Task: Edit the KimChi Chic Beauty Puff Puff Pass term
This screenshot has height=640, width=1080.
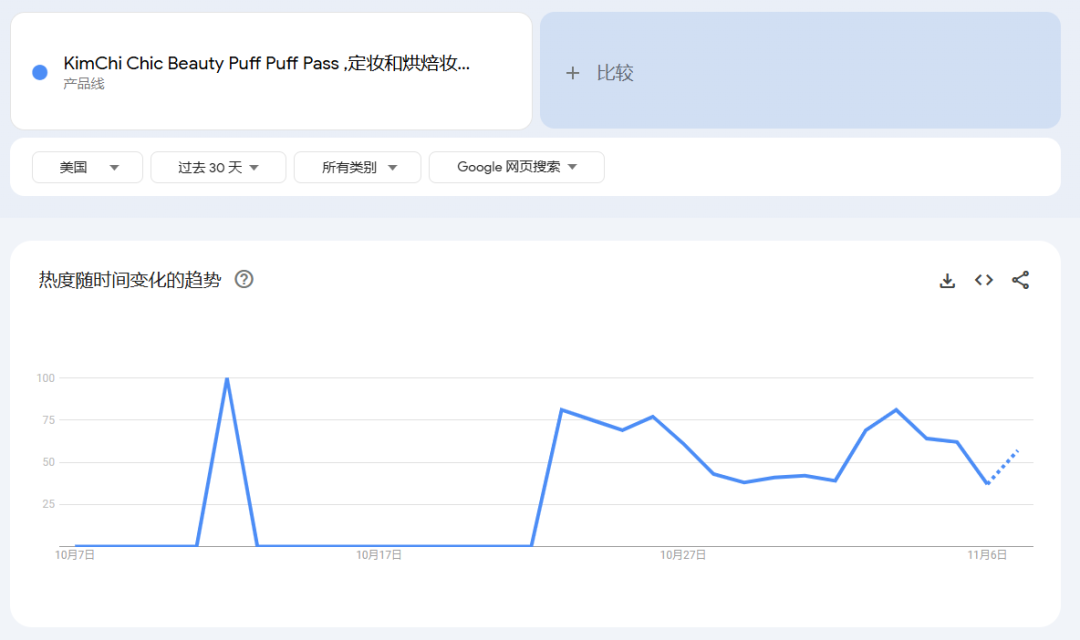Action: pos(267,63)
